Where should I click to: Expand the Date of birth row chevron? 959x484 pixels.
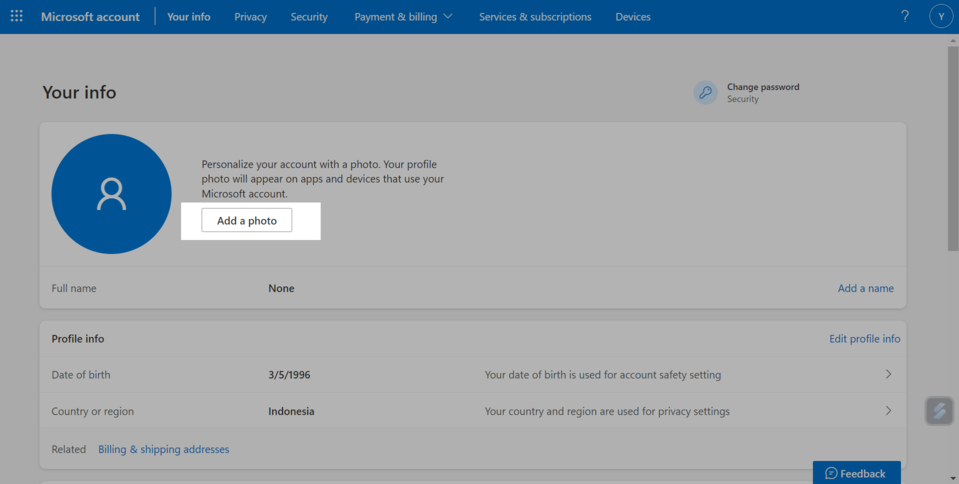click(x=889, y=374)
